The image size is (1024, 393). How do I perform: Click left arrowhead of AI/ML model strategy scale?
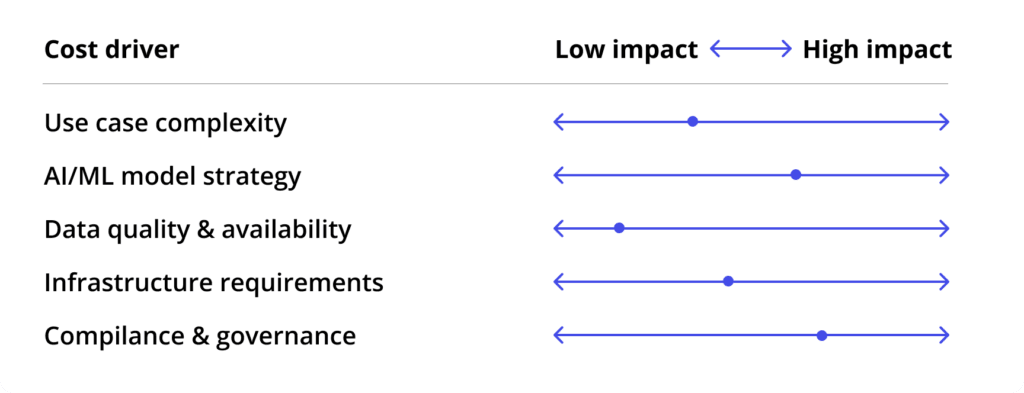(x=558, y=174)
